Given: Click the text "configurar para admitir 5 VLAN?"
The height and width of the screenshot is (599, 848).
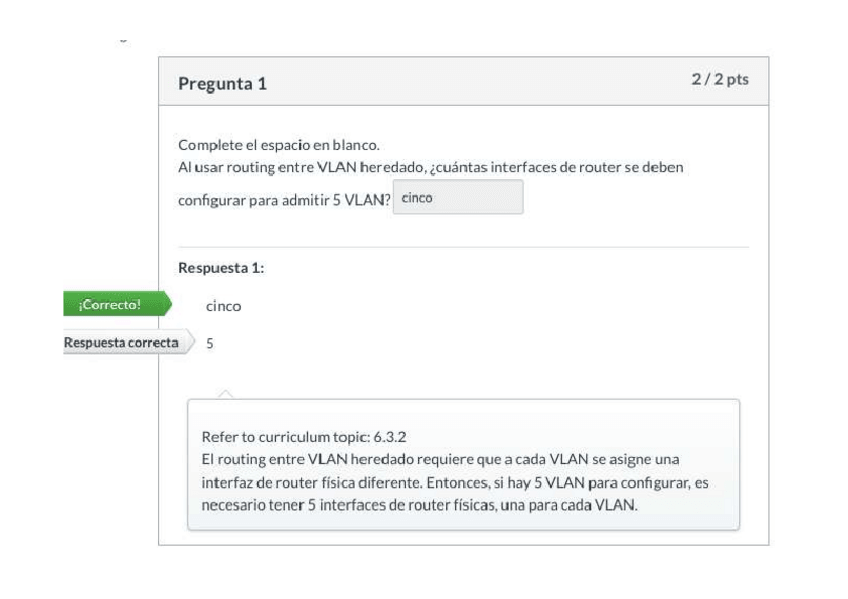Looking at the screenshot, I should pyautogui.click(x=283, y=199).
